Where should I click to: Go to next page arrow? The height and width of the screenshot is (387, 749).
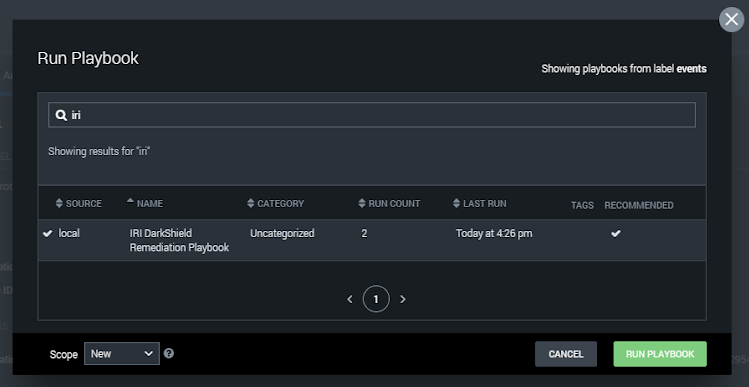(403, 299)
